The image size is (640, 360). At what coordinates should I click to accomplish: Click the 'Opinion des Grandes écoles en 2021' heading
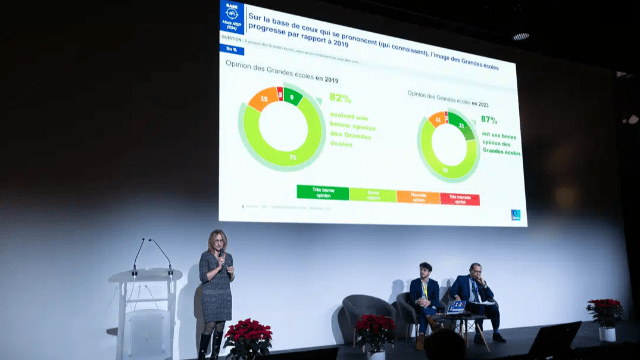coord(448,99)
